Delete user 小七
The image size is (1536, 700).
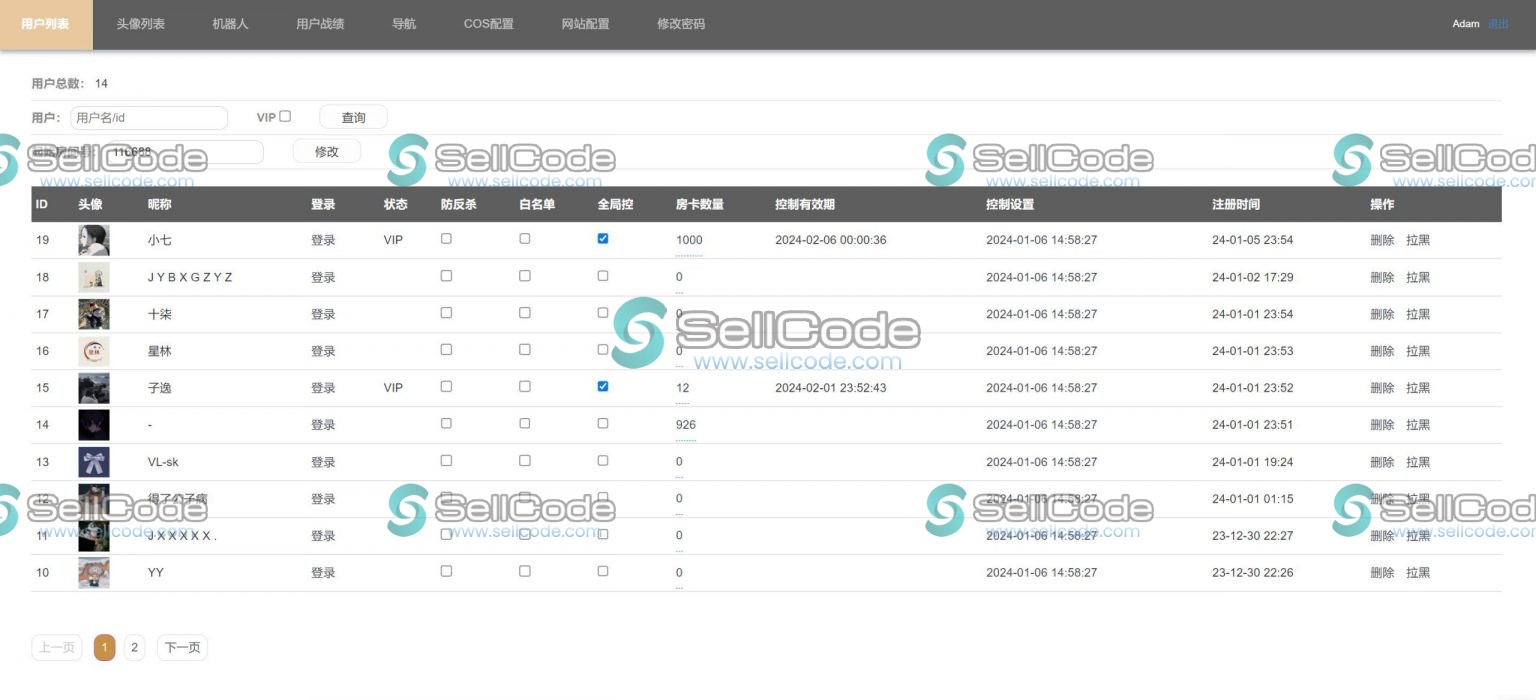pos(1382,241)
